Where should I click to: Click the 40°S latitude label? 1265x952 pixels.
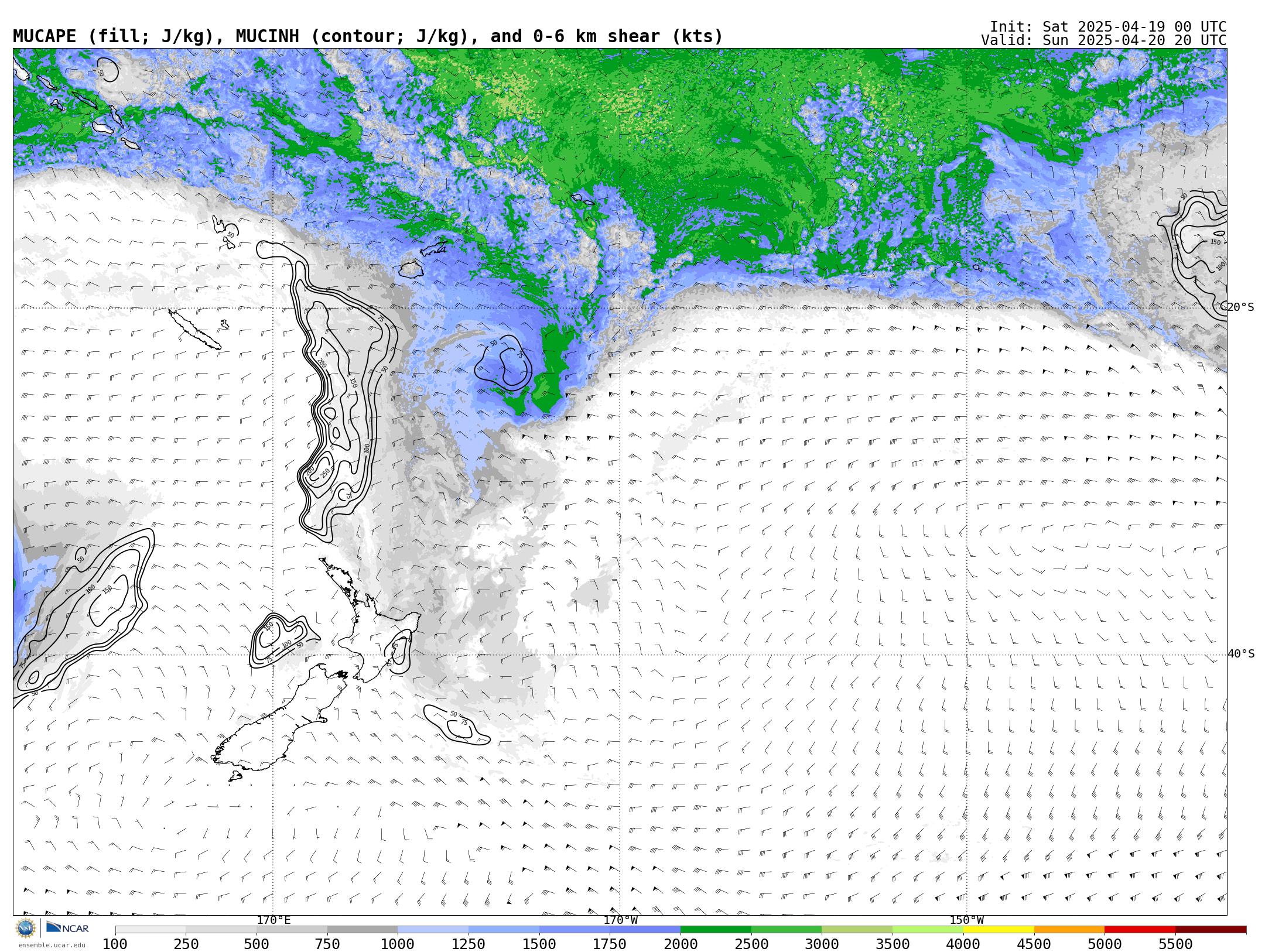coord(1241,654)
